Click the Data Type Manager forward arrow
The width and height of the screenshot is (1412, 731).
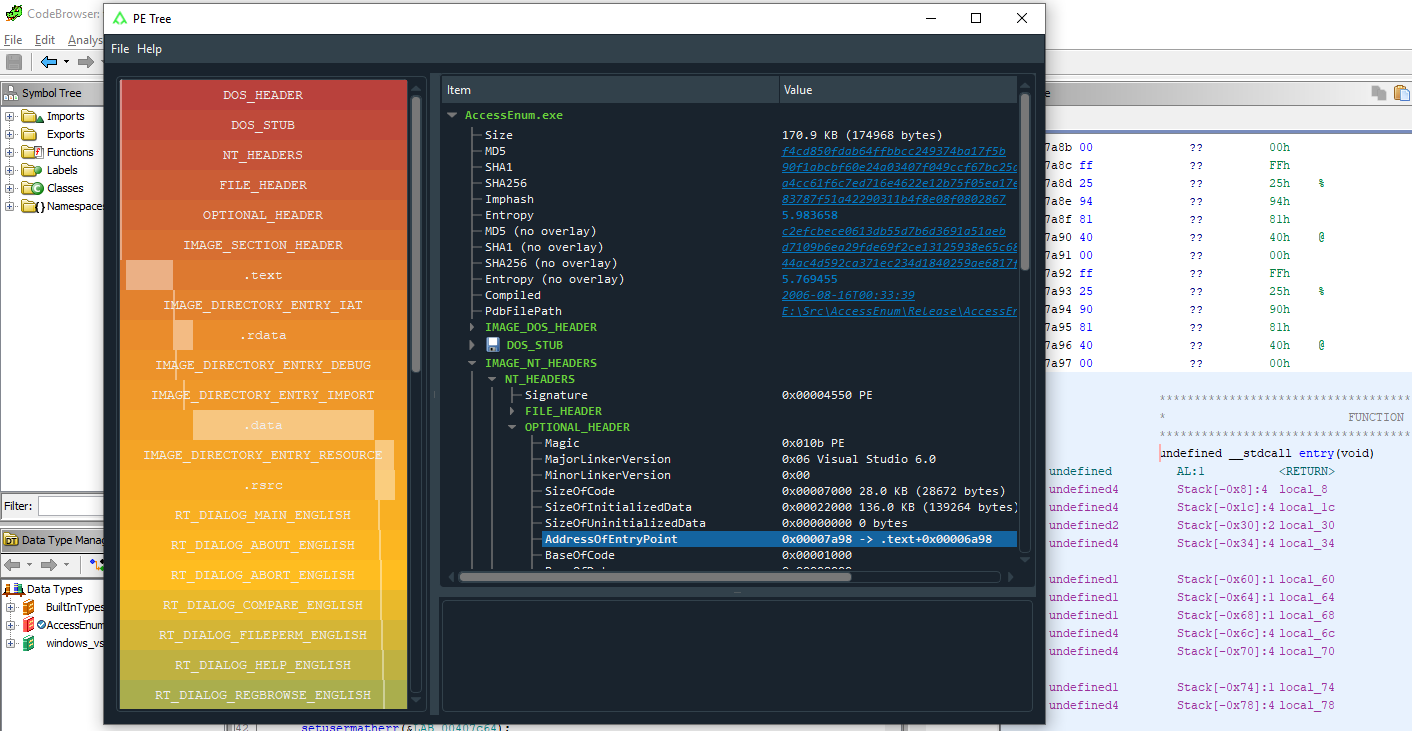(x=50, y=565)
